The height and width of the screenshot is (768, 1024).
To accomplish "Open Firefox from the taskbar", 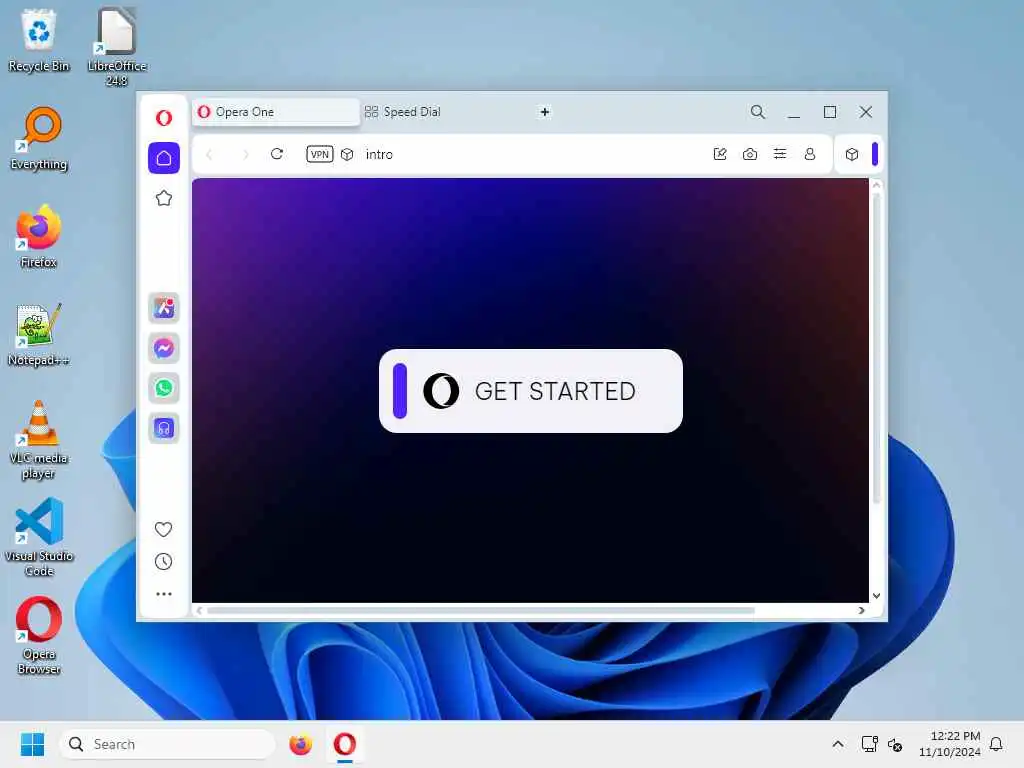I will (x=300, y=744).
